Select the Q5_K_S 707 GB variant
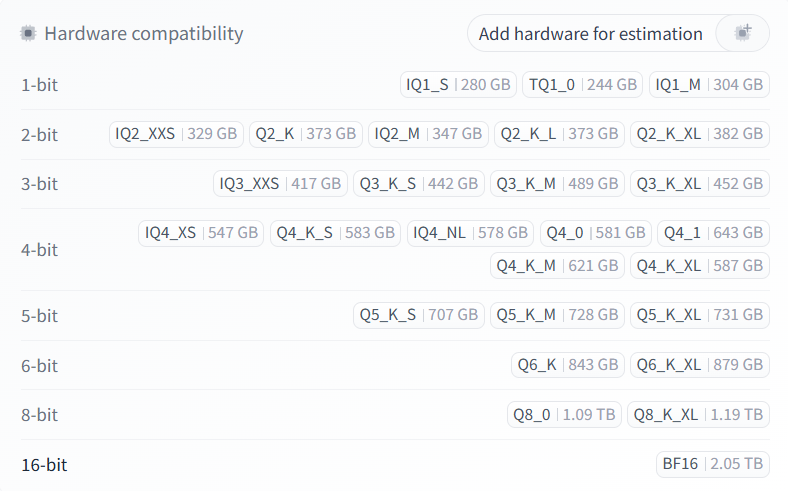The width and height of the screenshot is (788, 491). (419, 315)
